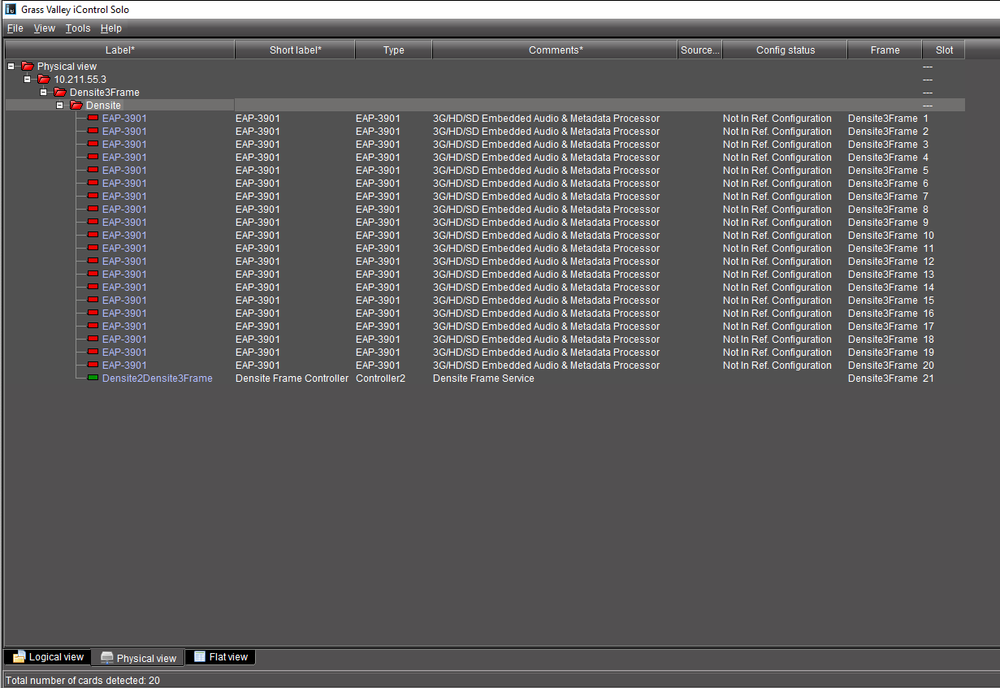Select the Densite2Densite3Frame controller entry
Screen dimensions: 1000x688
(157, 378)
